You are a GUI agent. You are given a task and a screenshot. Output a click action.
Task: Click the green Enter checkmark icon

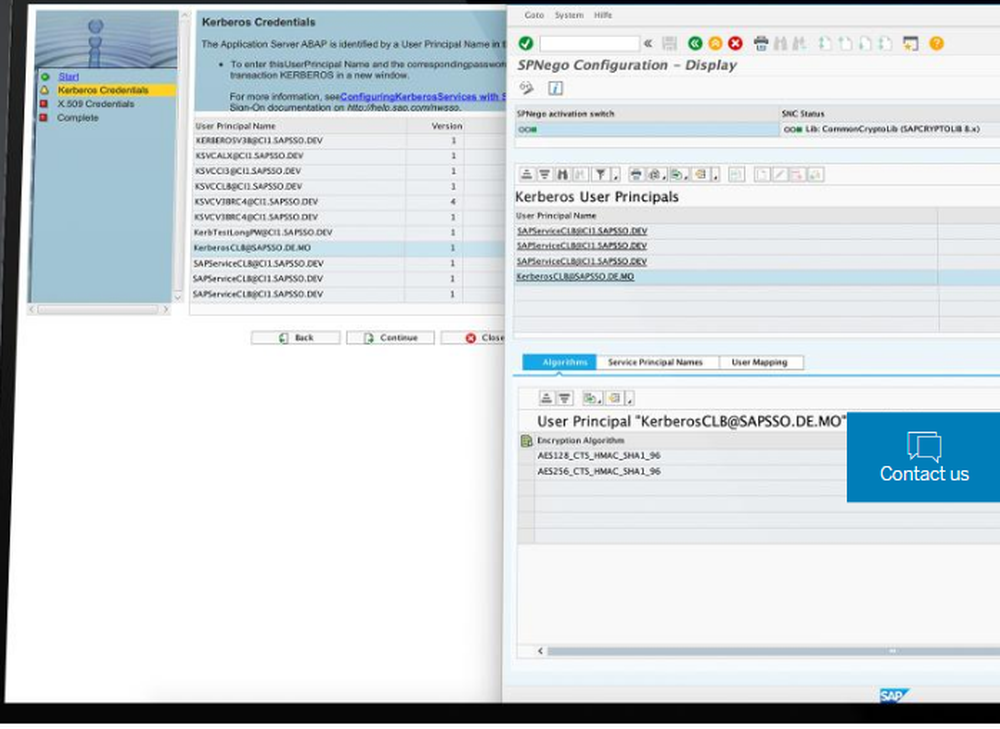(526, 43)
